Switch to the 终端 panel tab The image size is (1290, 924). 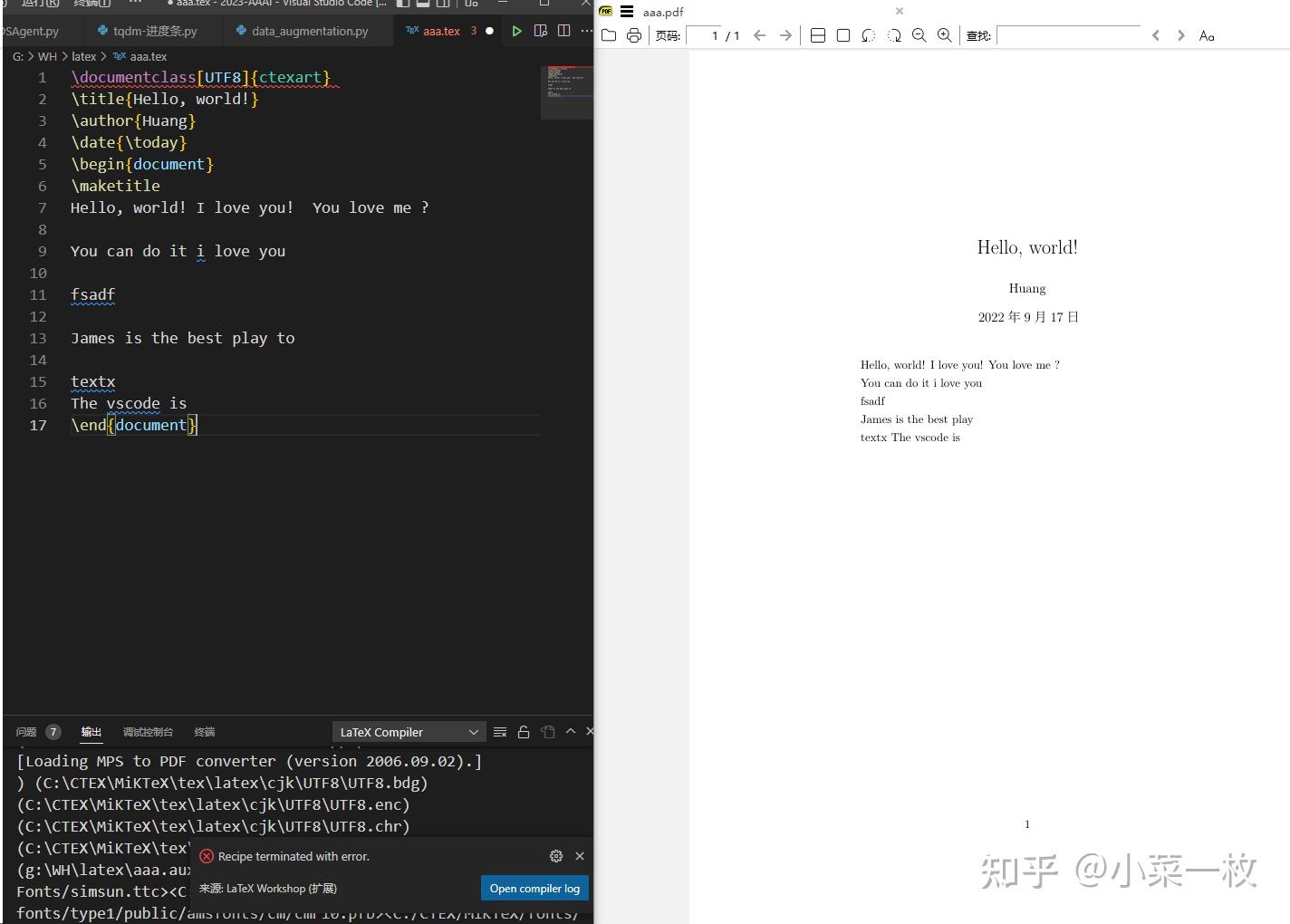click(204, 731)
